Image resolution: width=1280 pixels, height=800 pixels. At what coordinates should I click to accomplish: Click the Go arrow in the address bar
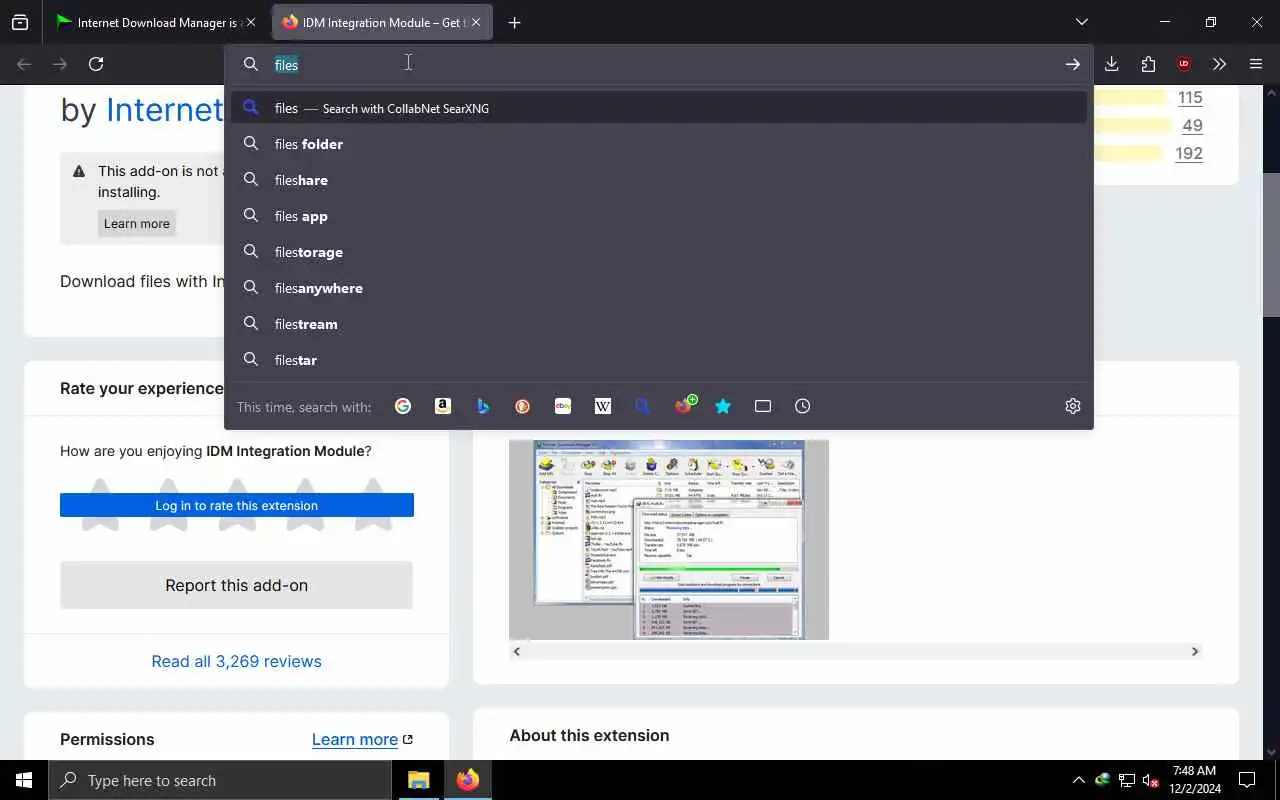(x=1072, y=64)
